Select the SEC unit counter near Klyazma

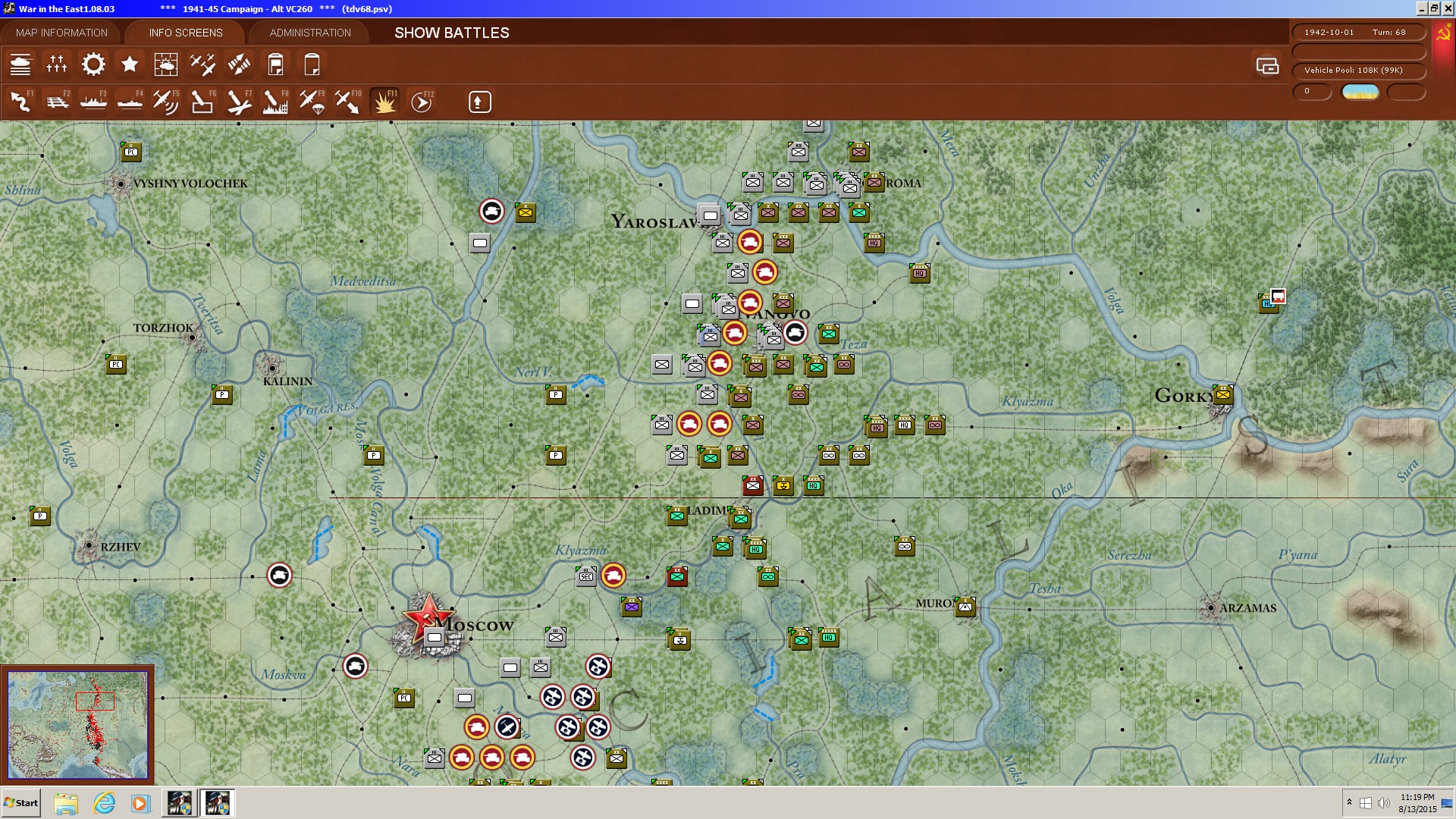tap(585, 576)
